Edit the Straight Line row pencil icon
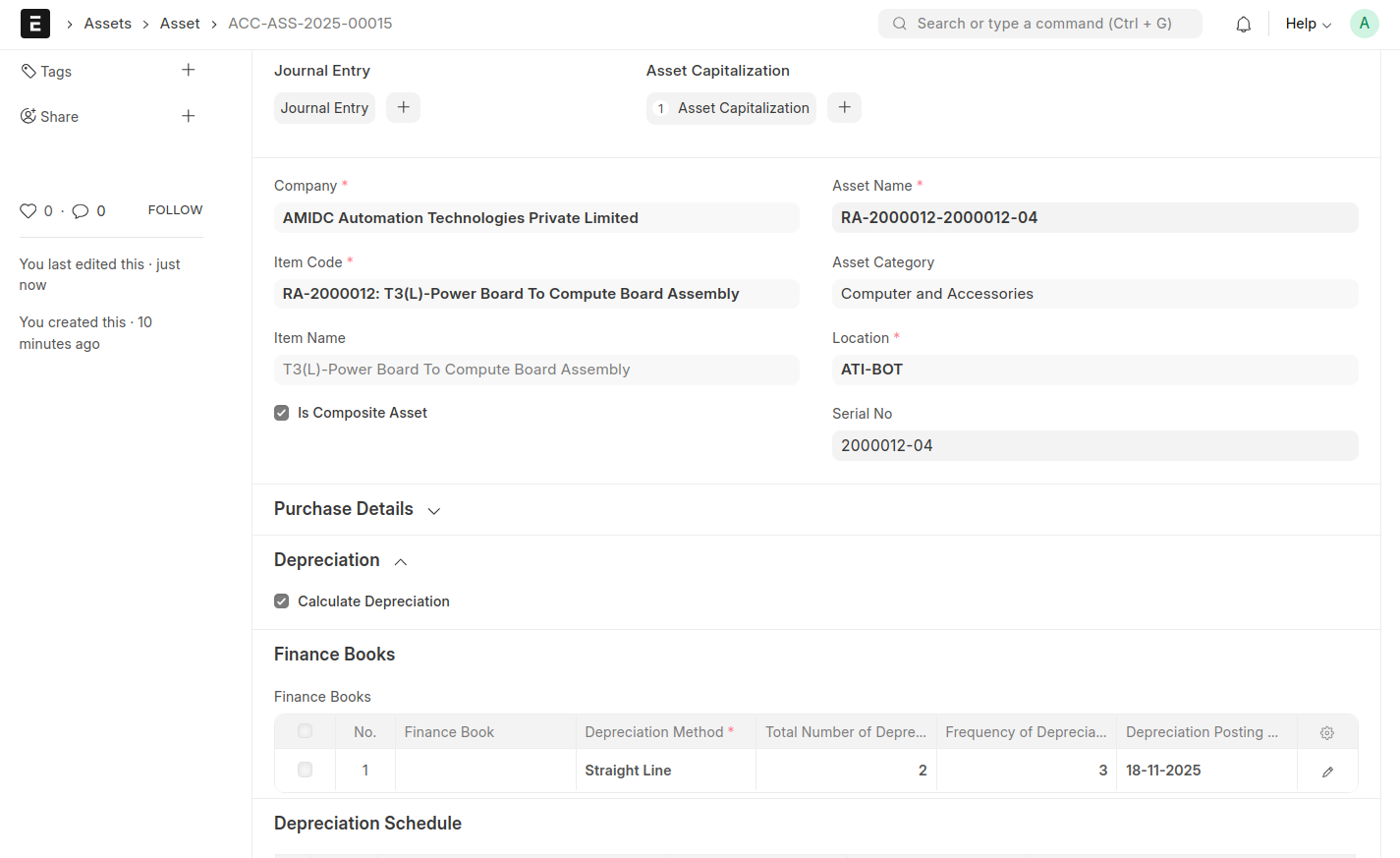 1326,772
